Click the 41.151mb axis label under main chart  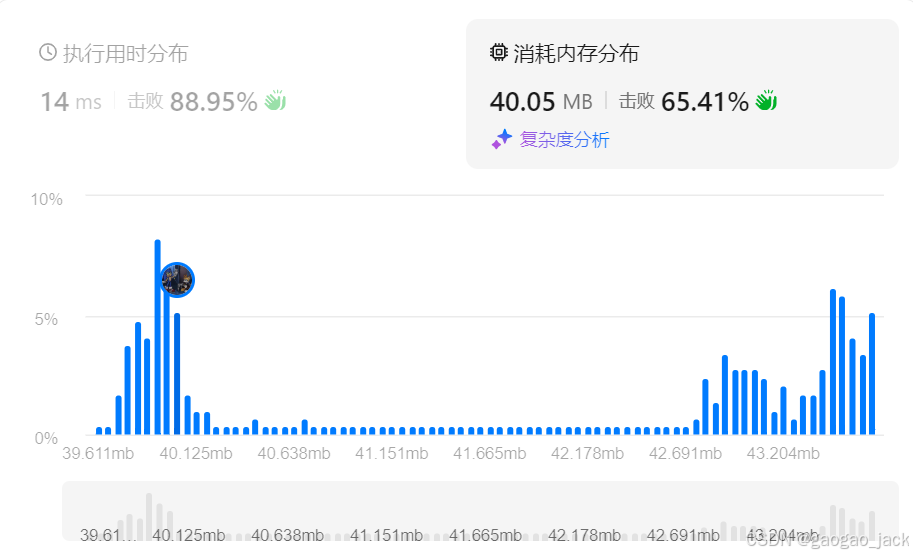(391, 454)
